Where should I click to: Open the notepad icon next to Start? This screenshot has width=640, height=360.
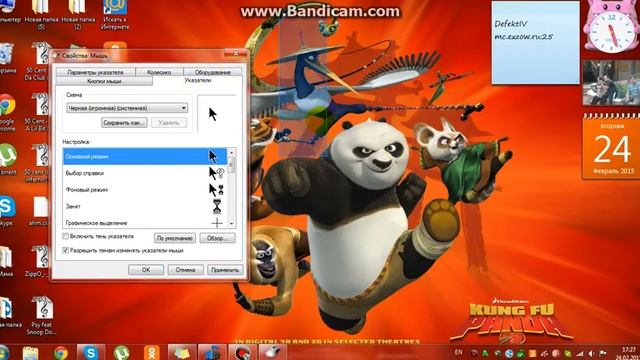click(31, 353)
